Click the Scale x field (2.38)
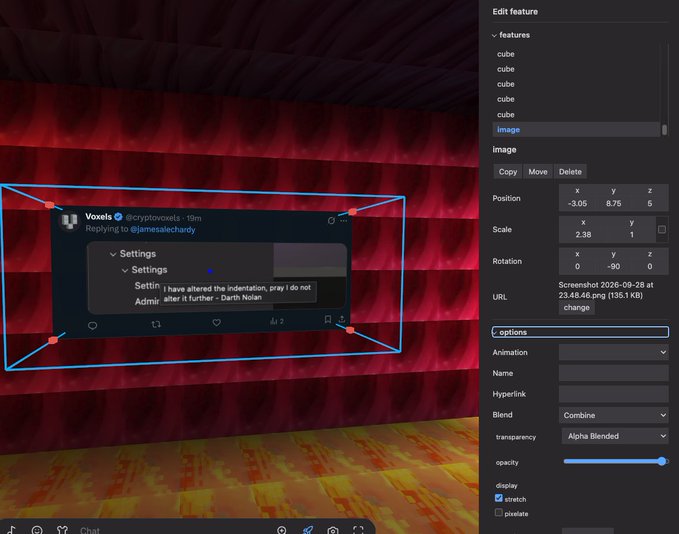Image resolution: width=679 pixels, height=534 pixels. pos(583,234)
